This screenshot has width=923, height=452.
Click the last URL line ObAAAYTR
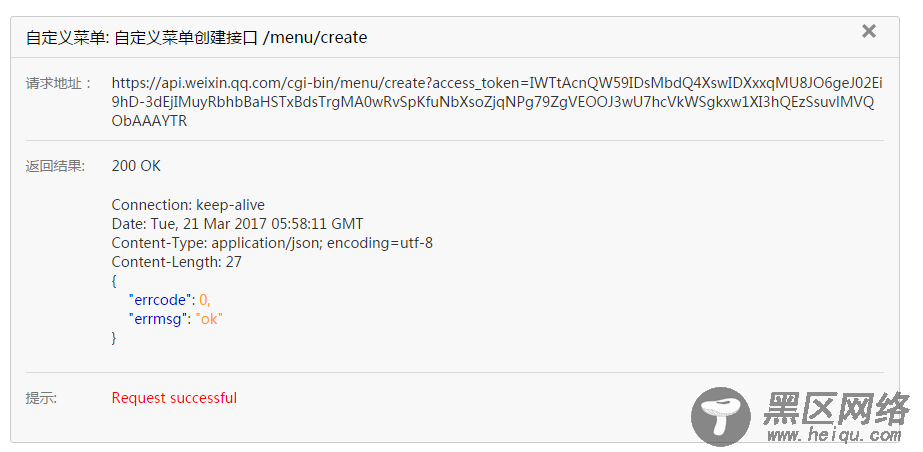click(150, 121)
